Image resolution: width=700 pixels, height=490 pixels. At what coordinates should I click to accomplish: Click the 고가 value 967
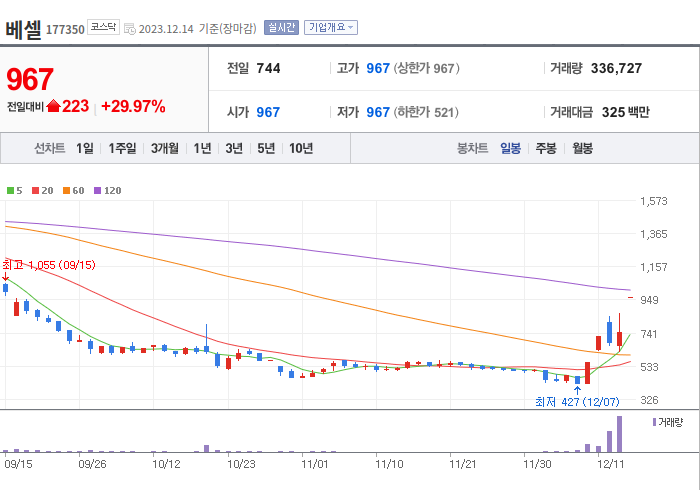(x=378, y=68)
